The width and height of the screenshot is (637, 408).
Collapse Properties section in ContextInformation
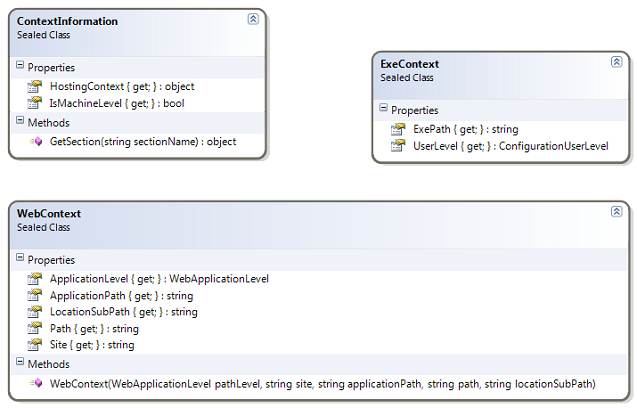click(20, 65)
